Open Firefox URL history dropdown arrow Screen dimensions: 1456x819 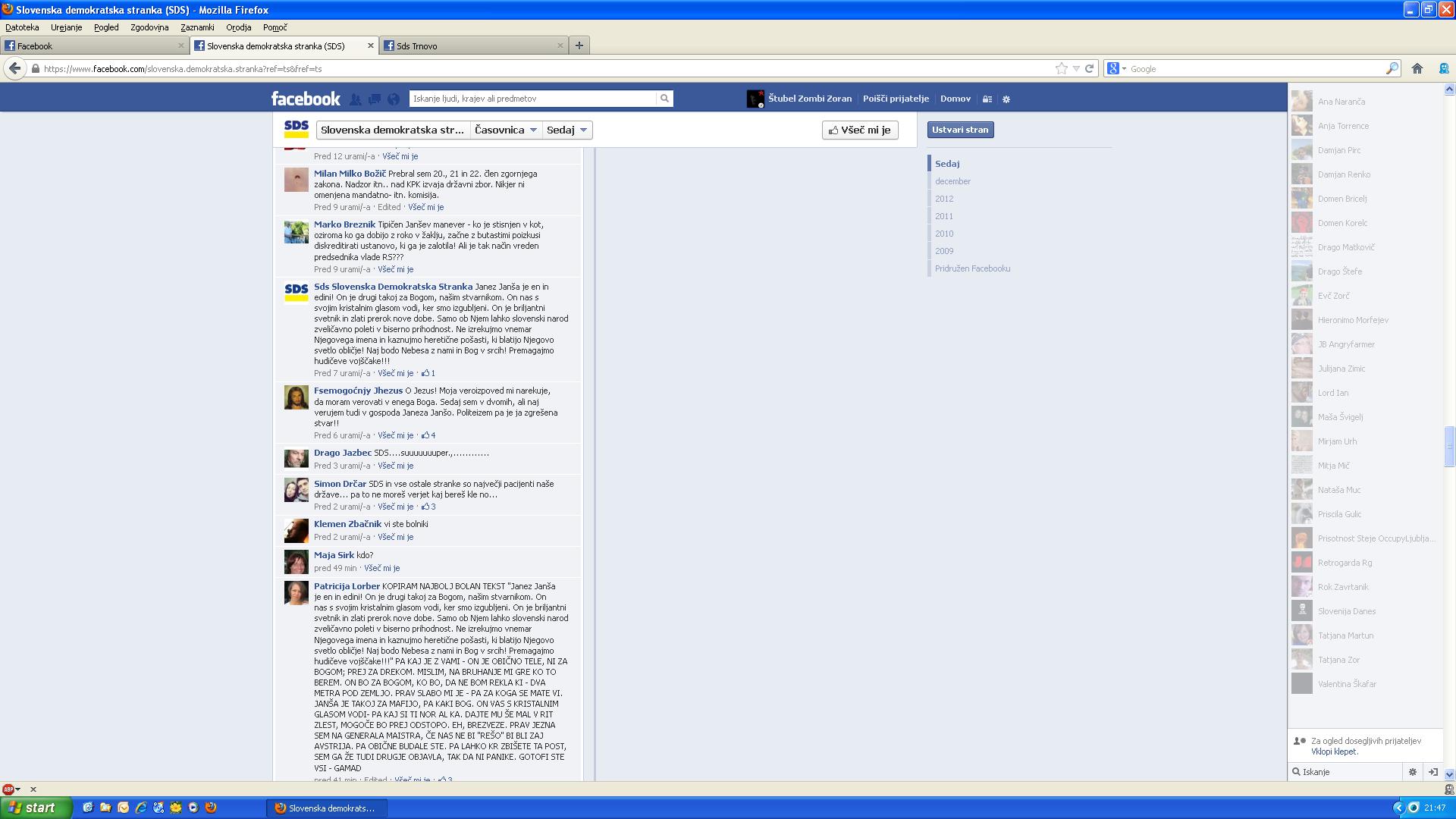coord(1075,68)
